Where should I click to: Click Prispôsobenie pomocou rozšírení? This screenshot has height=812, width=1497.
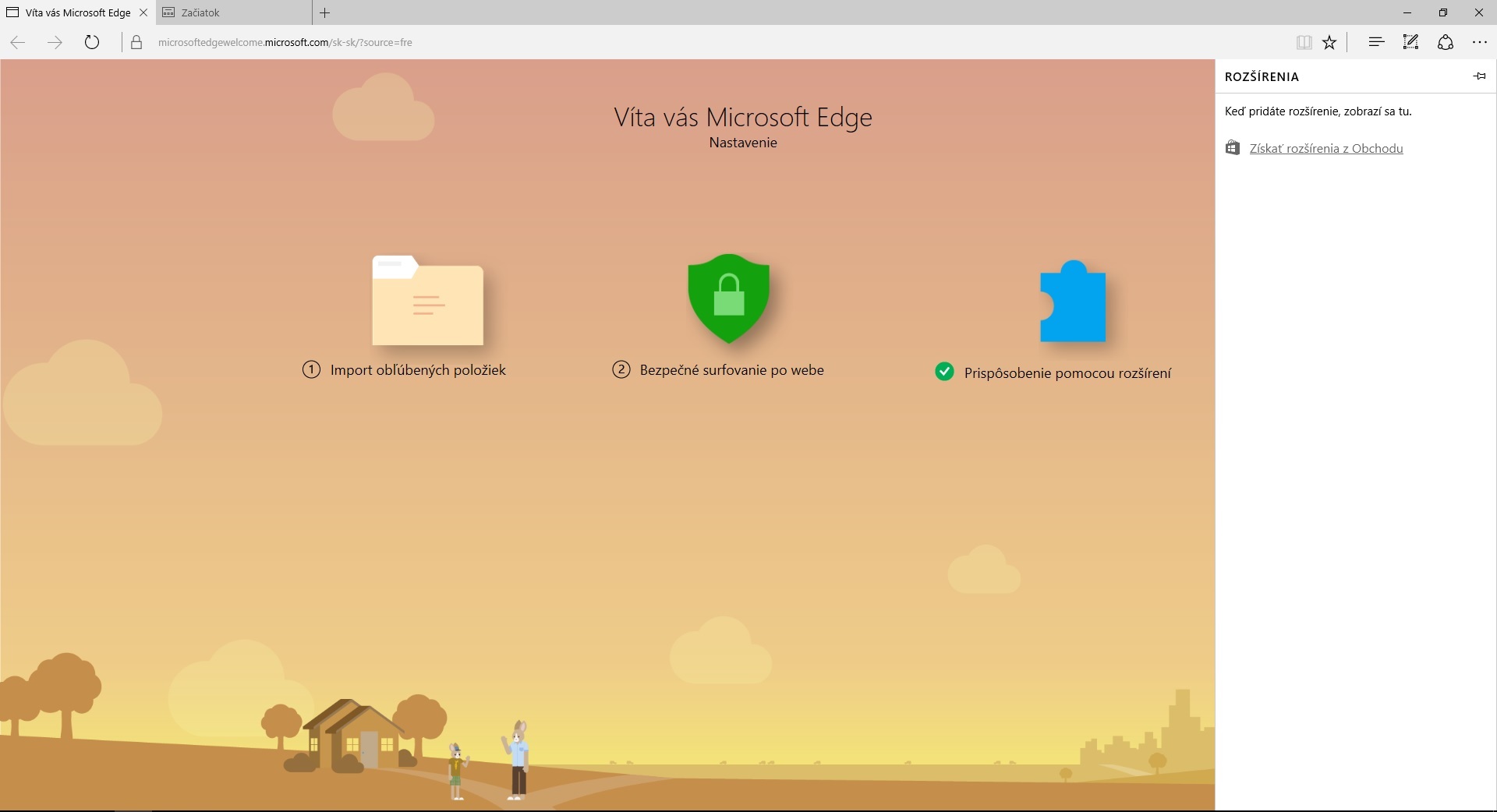[x=1067, y=373]
